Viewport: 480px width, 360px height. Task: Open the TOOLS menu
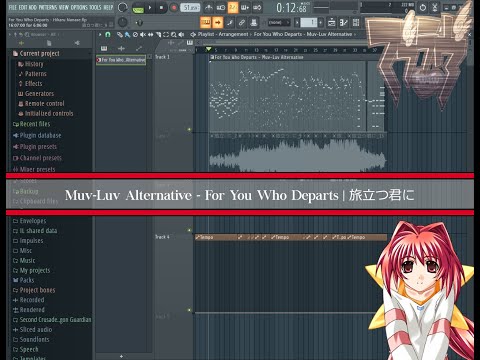95,7
